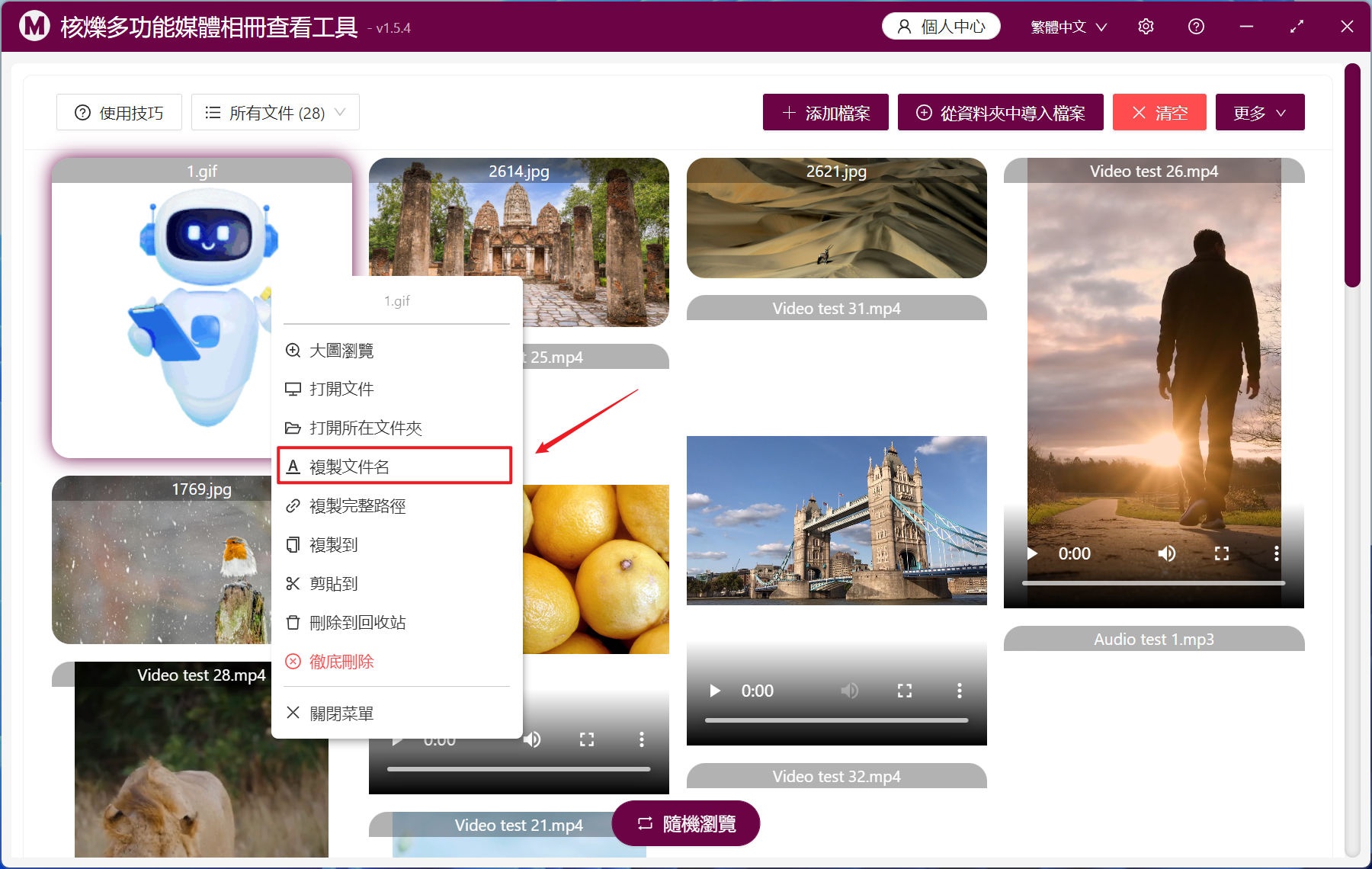This screenshot has width=1372, height=869.
Task: Enter fullscreen on the Tower Bridge video
Action: coord(904,691)
